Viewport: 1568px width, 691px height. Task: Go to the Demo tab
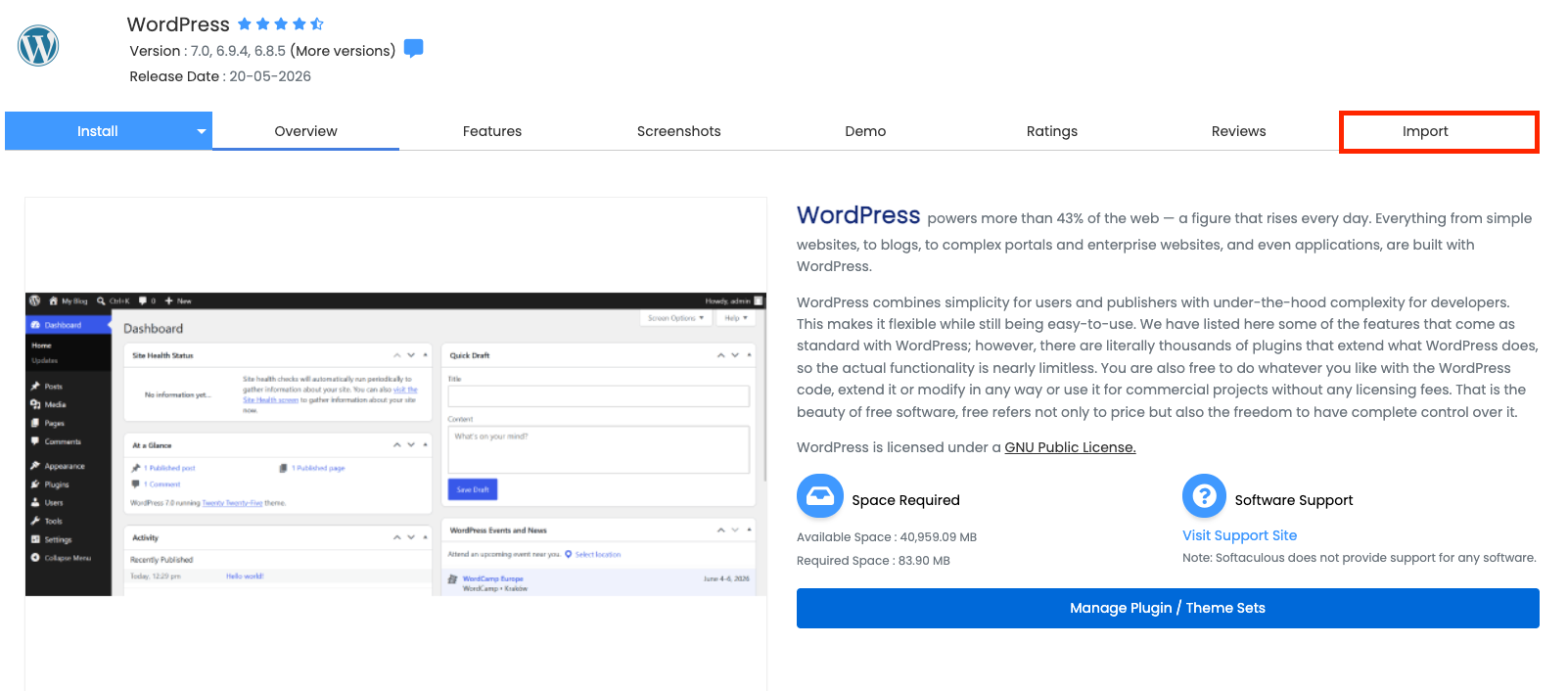pos(865,131)
